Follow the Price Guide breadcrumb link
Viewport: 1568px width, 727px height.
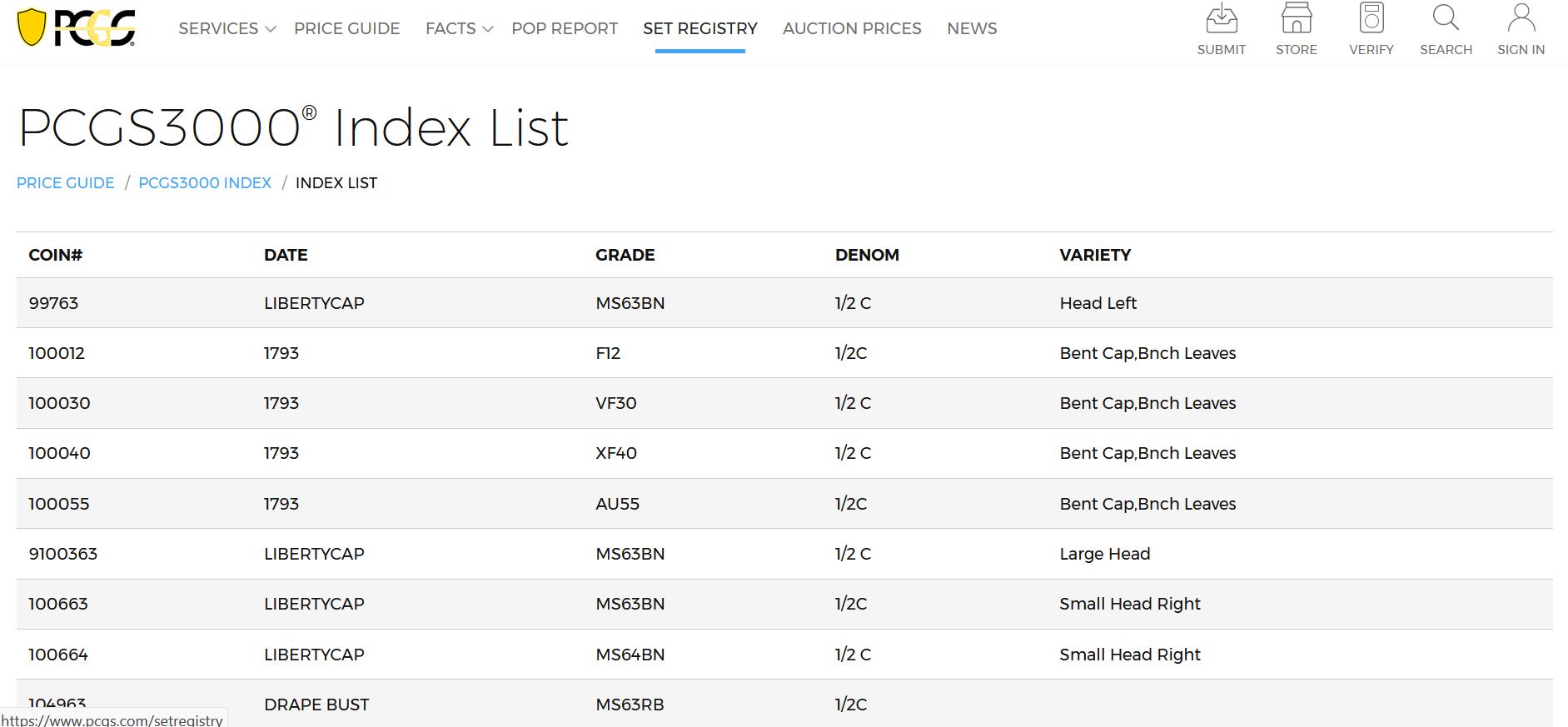coord(66,183)
